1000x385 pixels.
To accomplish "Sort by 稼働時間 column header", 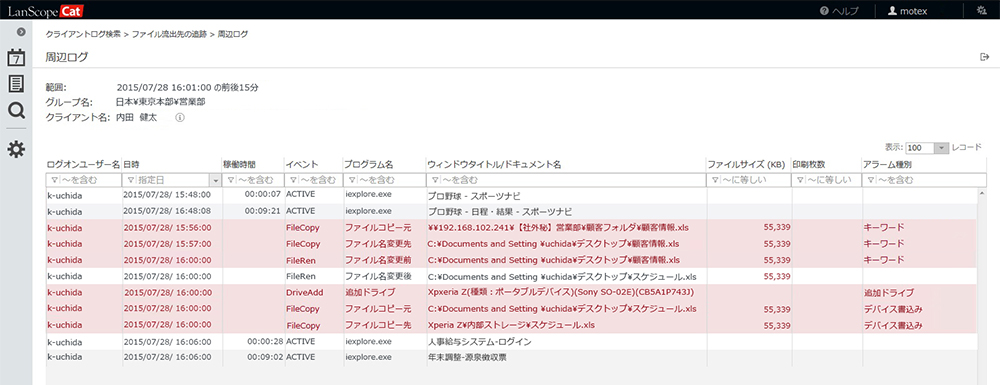I will coord(239,164).
